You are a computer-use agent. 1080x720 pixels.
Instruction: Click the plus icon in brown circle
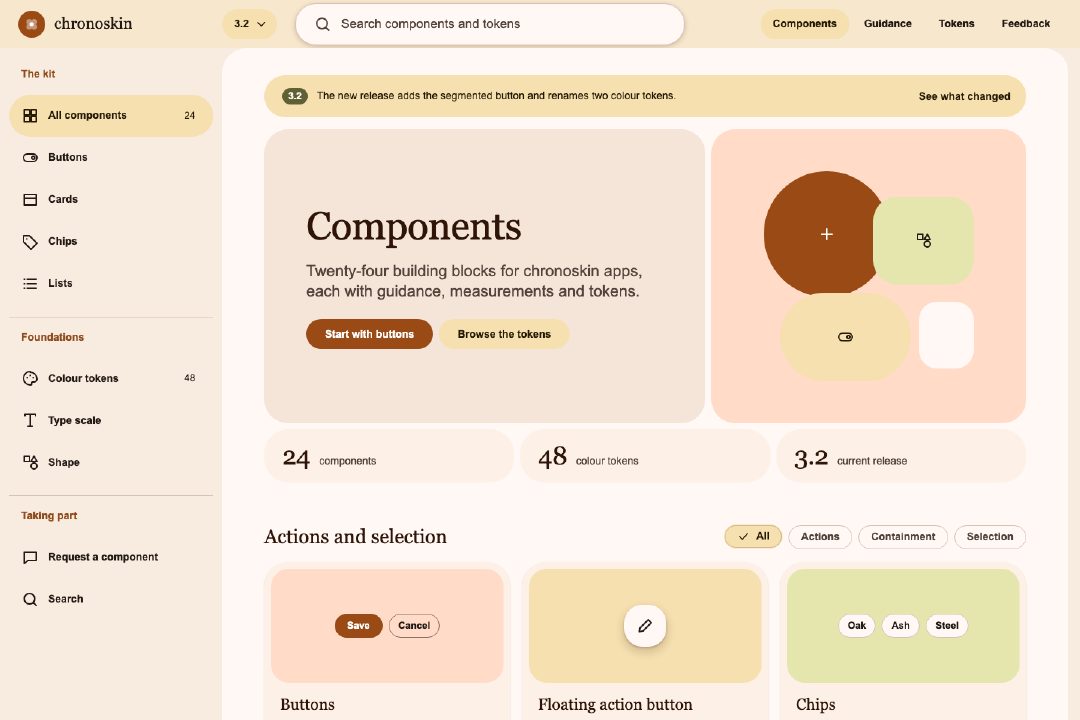(827, 234)
